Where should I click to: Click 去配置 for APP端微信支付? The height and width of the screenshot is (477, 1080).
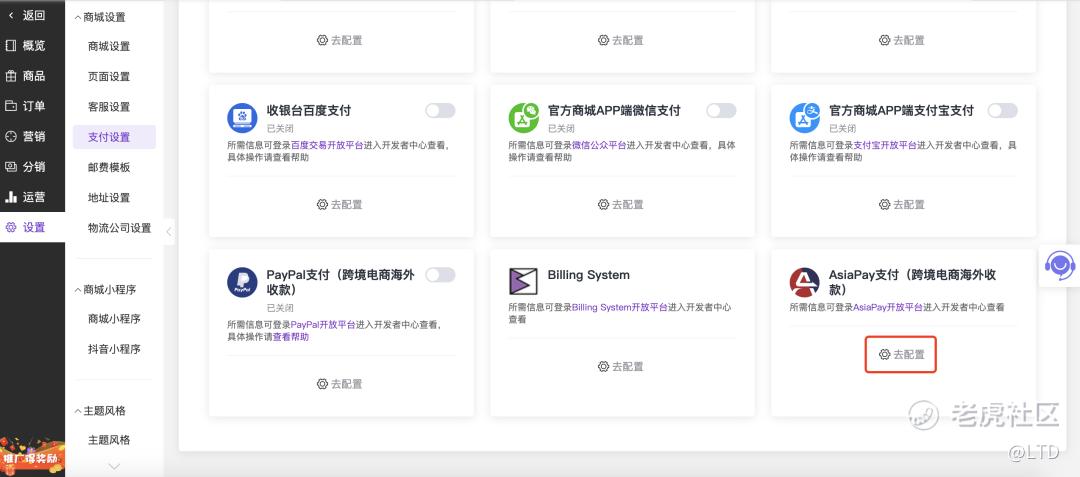[621, 204]
